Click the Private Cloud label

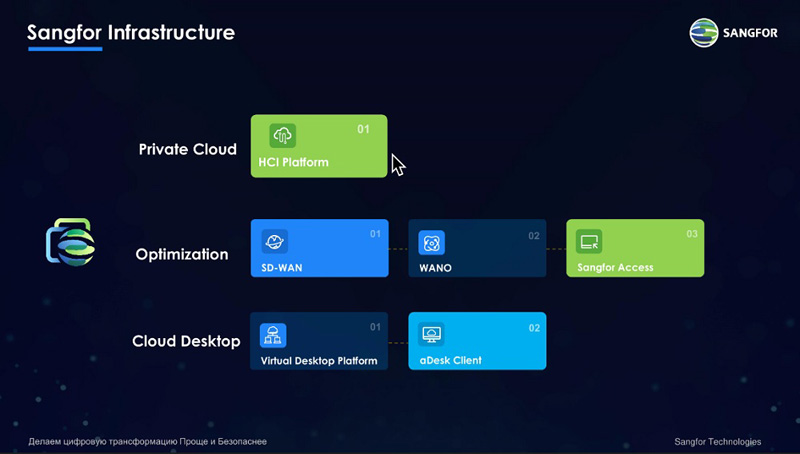(188, 149)
